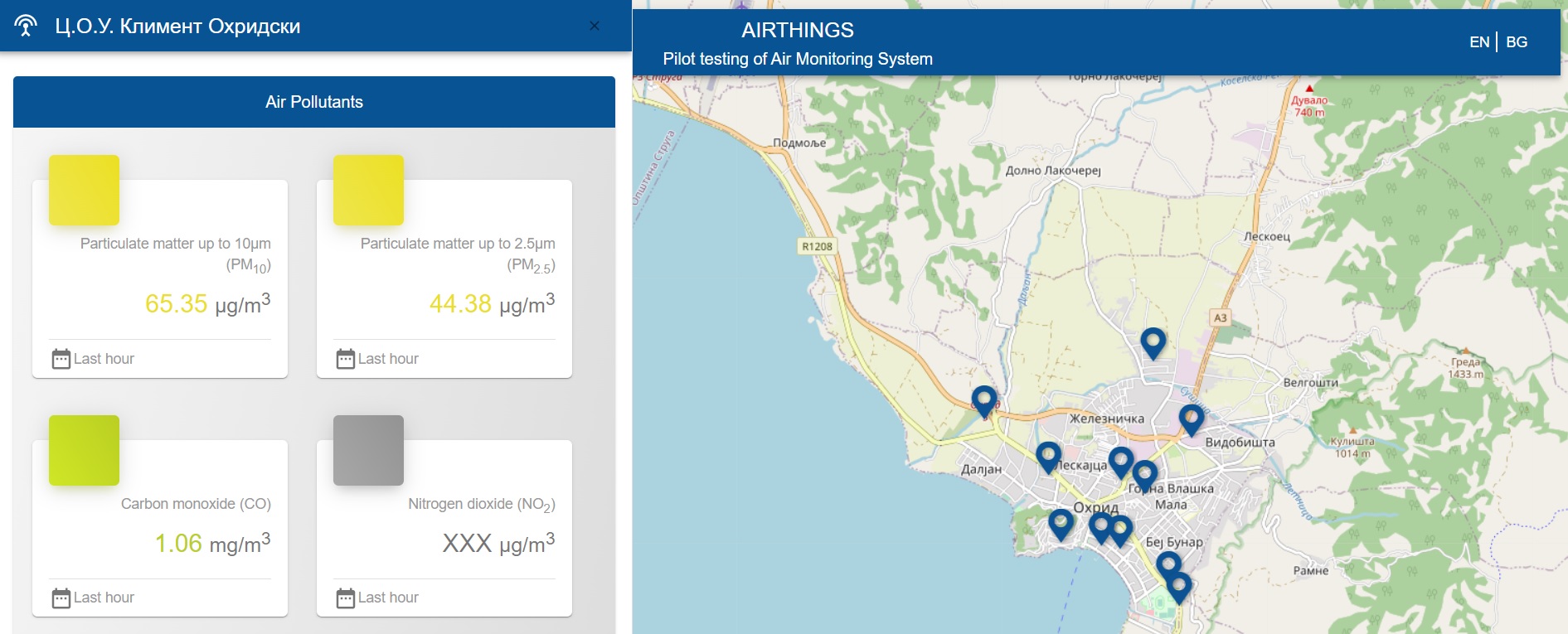Click the station antenna icon in panel header
Viewport: 1568px width, 634px height.
pos(26,26)
